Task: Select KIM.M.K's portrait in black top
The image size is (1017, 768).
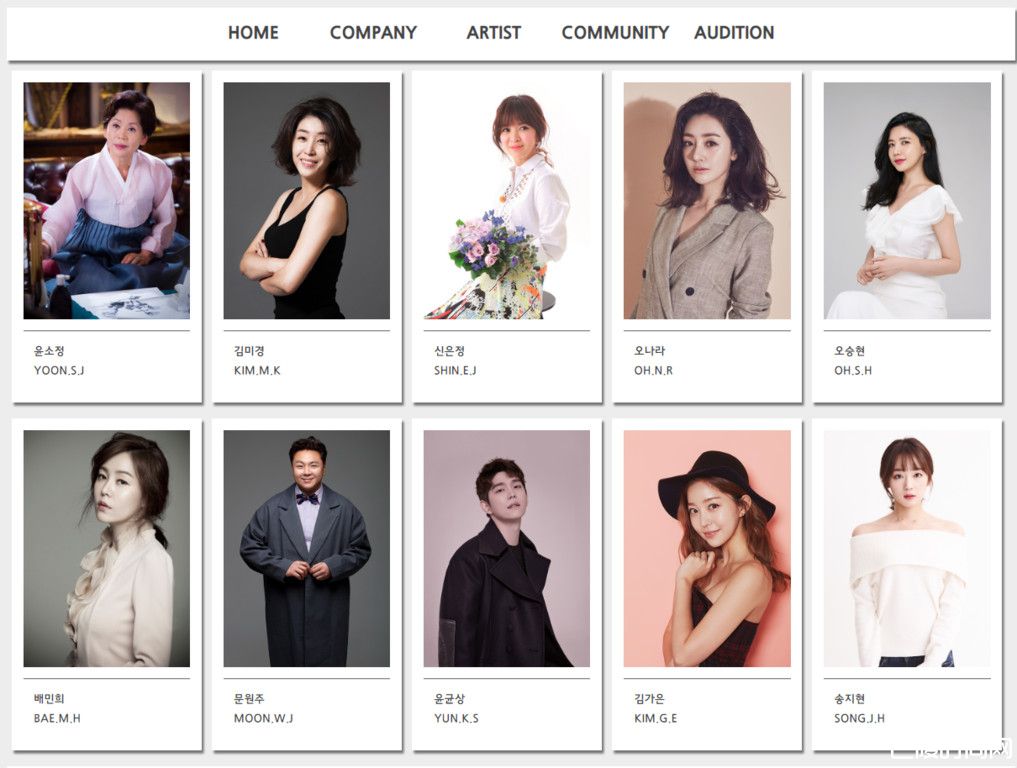Action: [307, 200]
